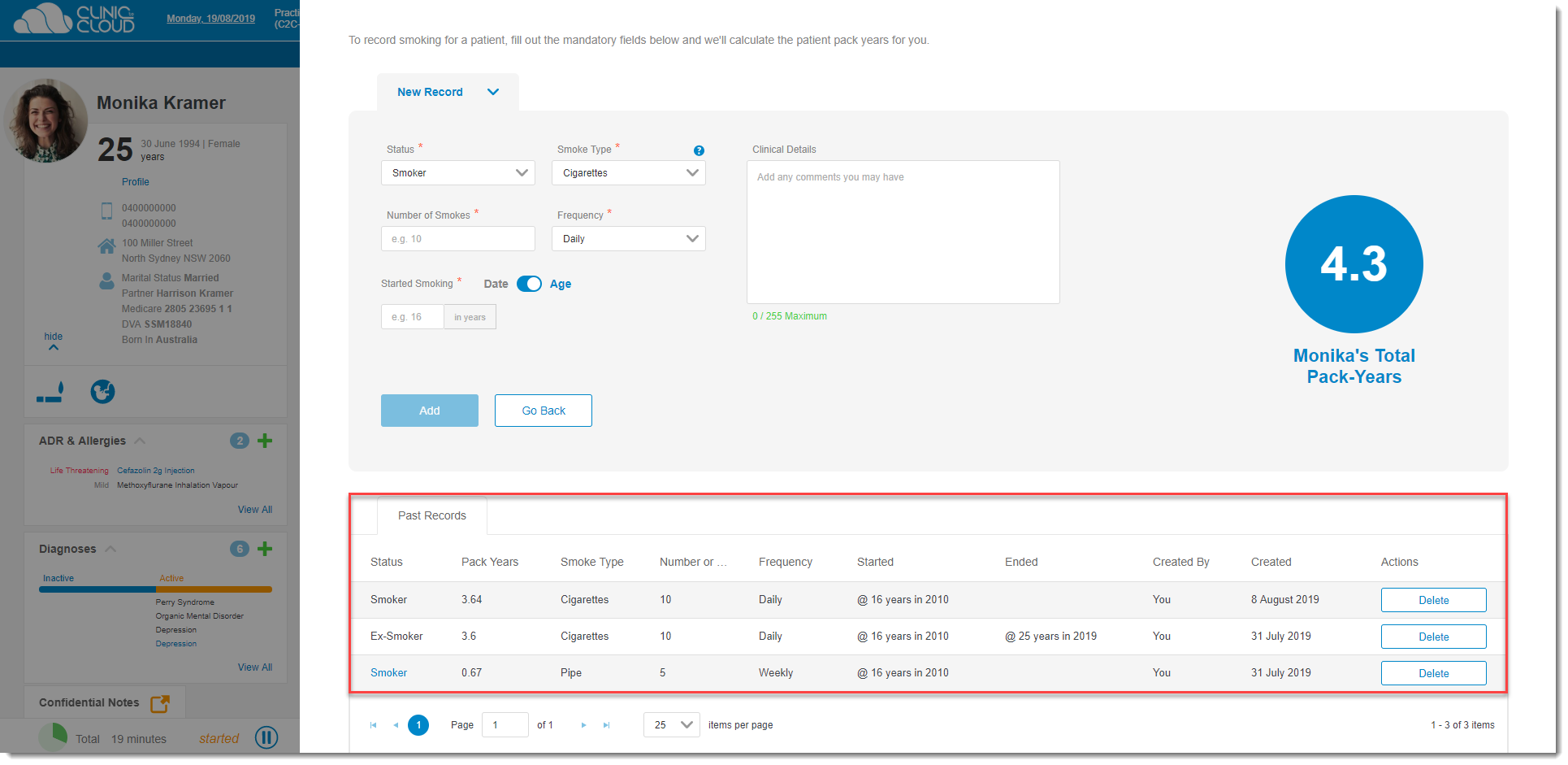
Task: Sort by Smoke Type column header
Action: click(x=592, y=562)
